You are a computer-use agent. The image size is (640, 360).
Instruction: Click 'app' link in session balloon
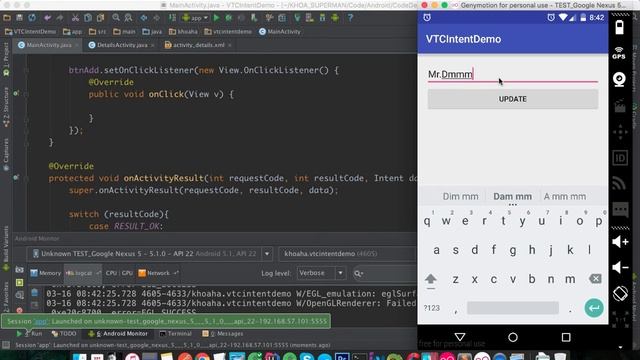pos(40,322)
